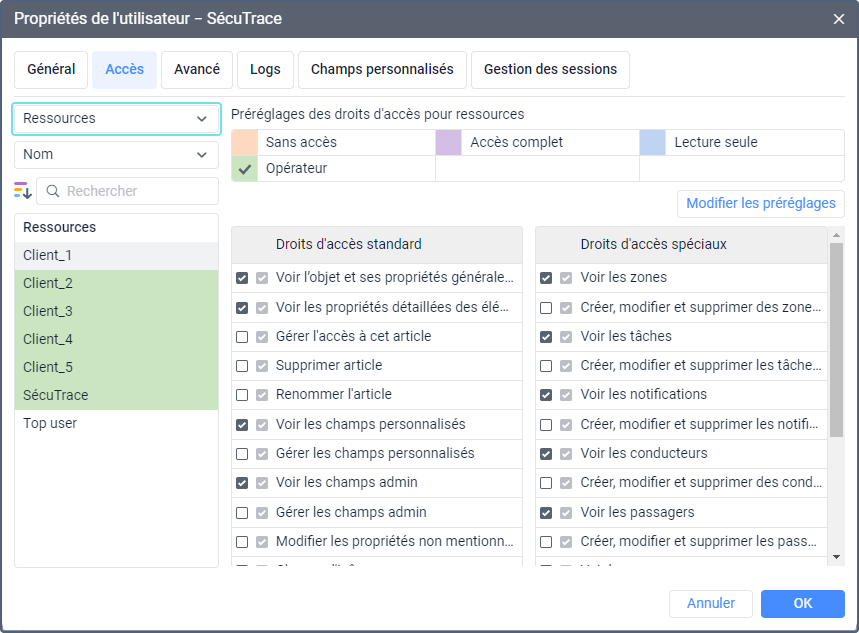Open the Gestion des sessions tab
Viewport: 859px width, 633px height.
[x=550, y=70]
